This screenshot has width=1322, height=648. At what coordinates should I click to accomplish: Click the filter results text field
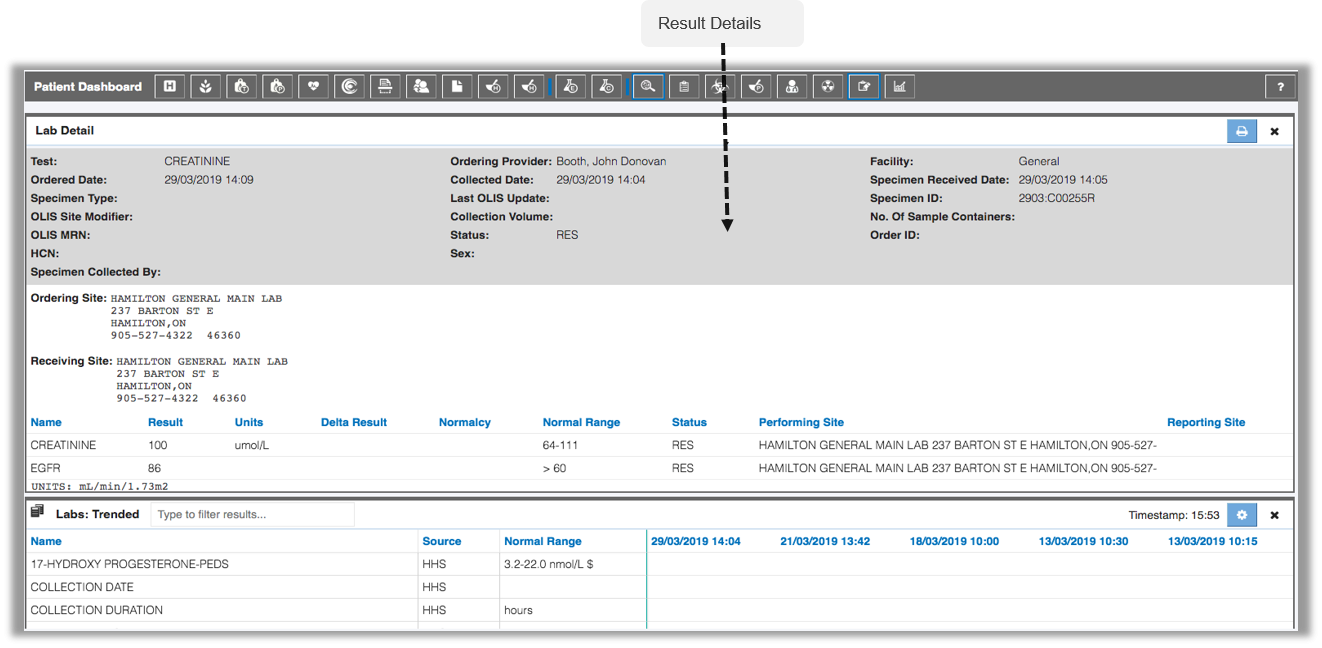(x=253, y=514)
